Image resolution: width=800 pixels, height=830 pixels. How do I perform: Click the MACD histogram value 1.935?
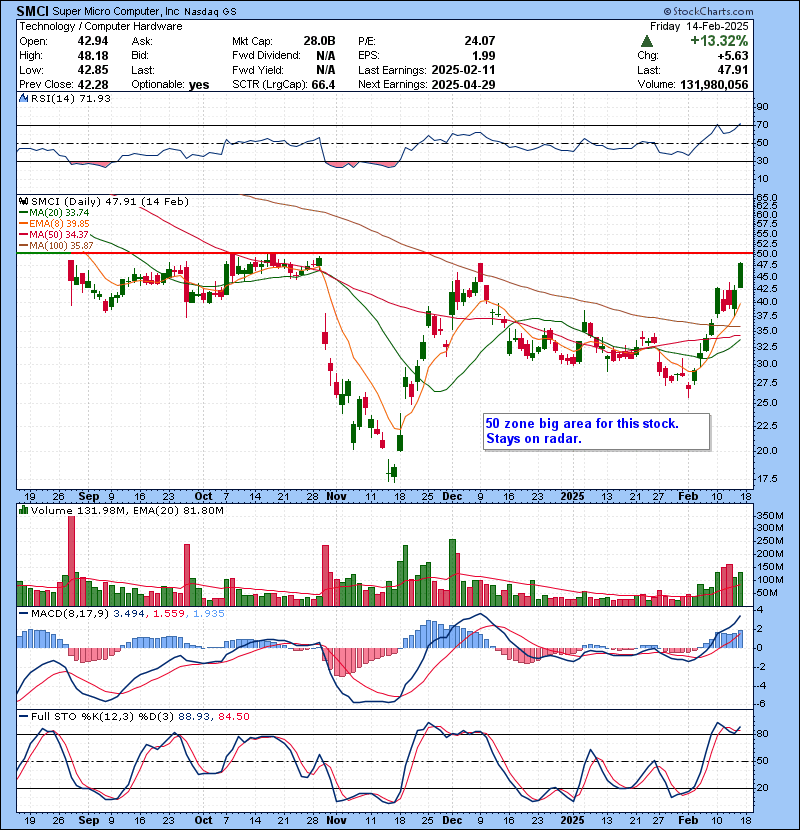[x=209, y=614]
